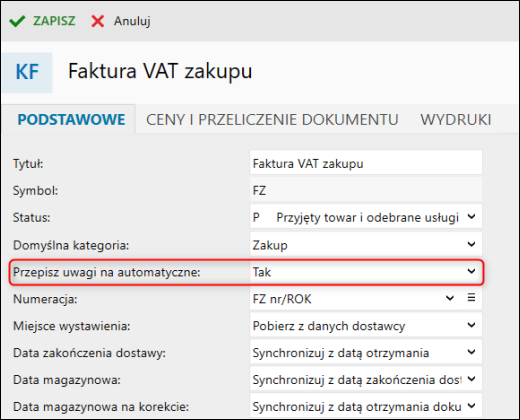Image resolution: width=520 pixels, height=420 pixels.
Task: Expand the Domyślna kategoria dropdown
Action: coord(471,244)
